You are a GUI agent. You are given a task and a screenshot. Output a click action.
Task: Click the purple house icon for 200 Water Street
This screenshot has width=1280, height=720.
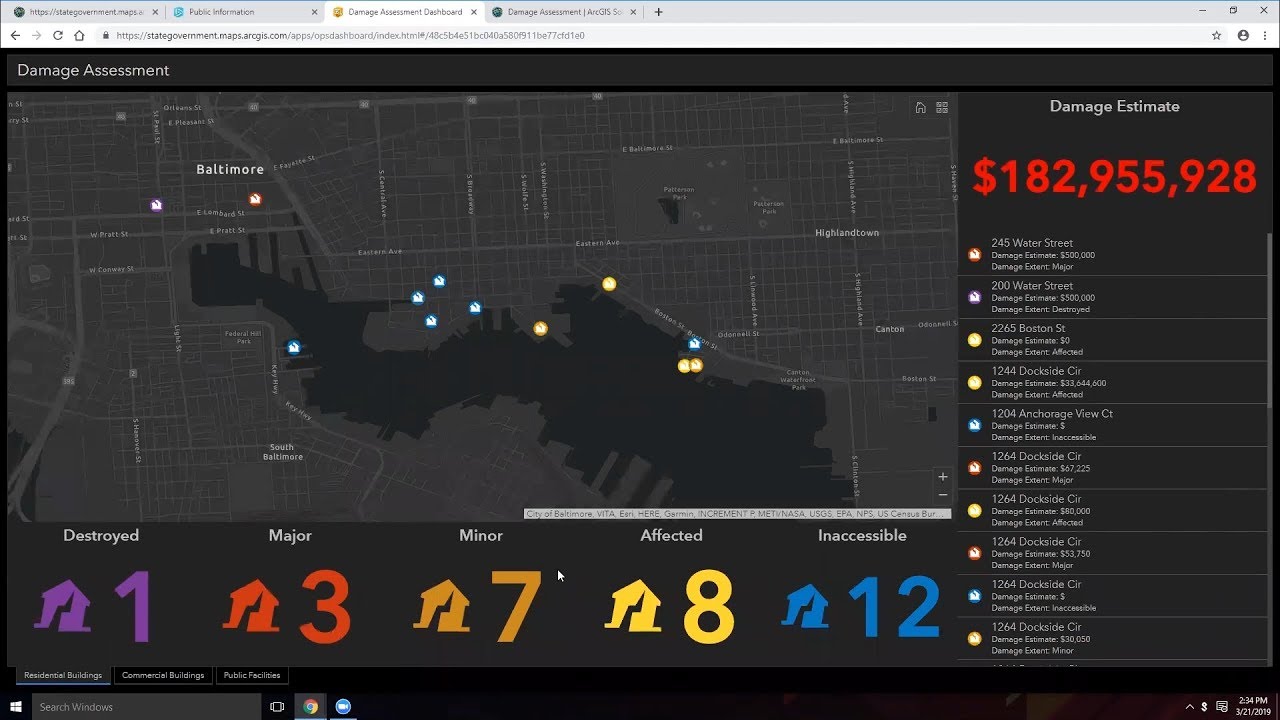point(974,297)
